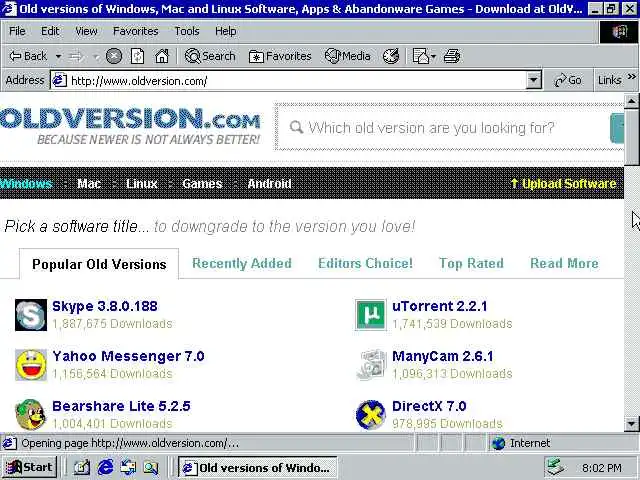Click the system tray network icon

coord(555,467)
